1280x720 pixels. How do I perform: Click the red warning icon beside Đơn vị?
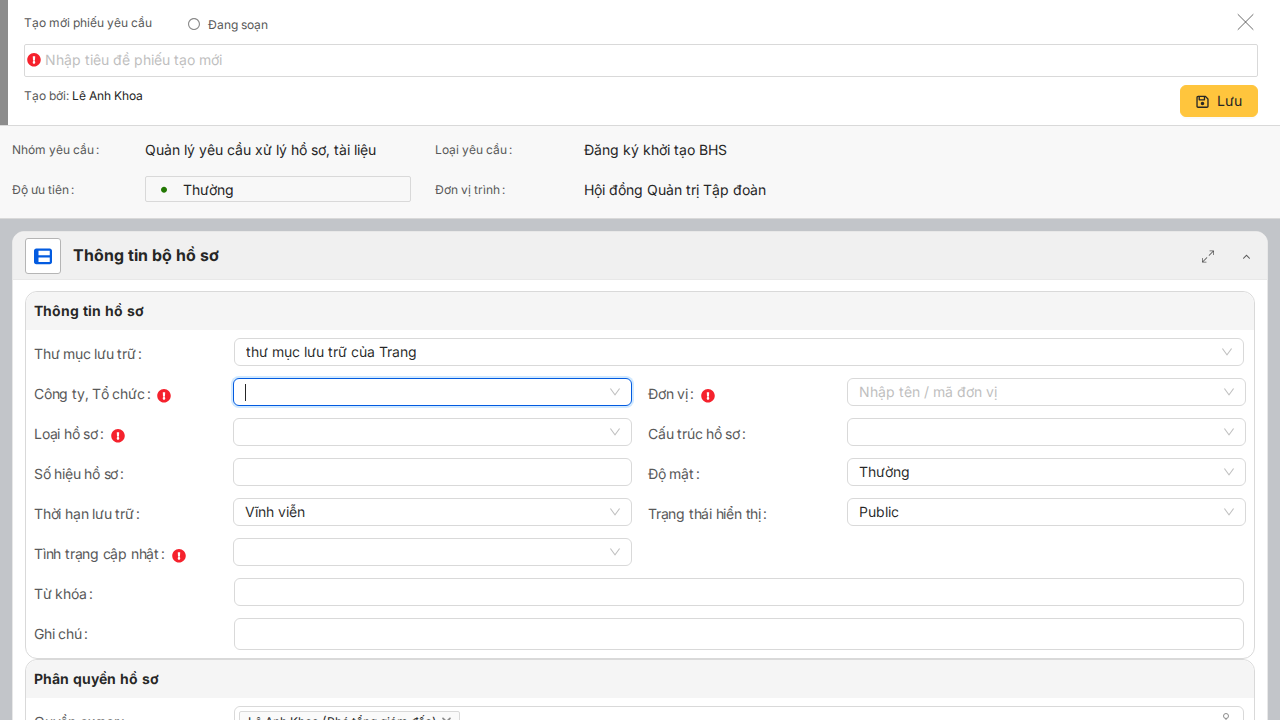(x=708, y=395)
